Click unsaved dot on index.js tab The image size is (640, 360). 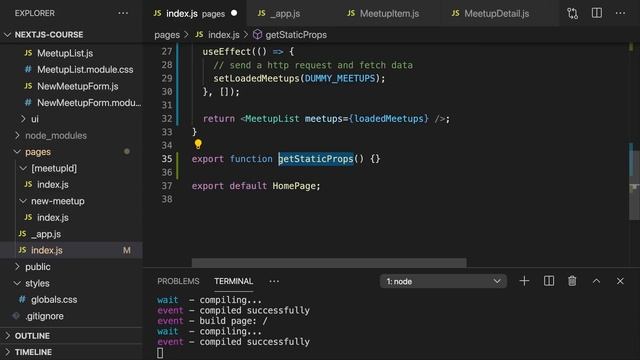pos(234,13)
